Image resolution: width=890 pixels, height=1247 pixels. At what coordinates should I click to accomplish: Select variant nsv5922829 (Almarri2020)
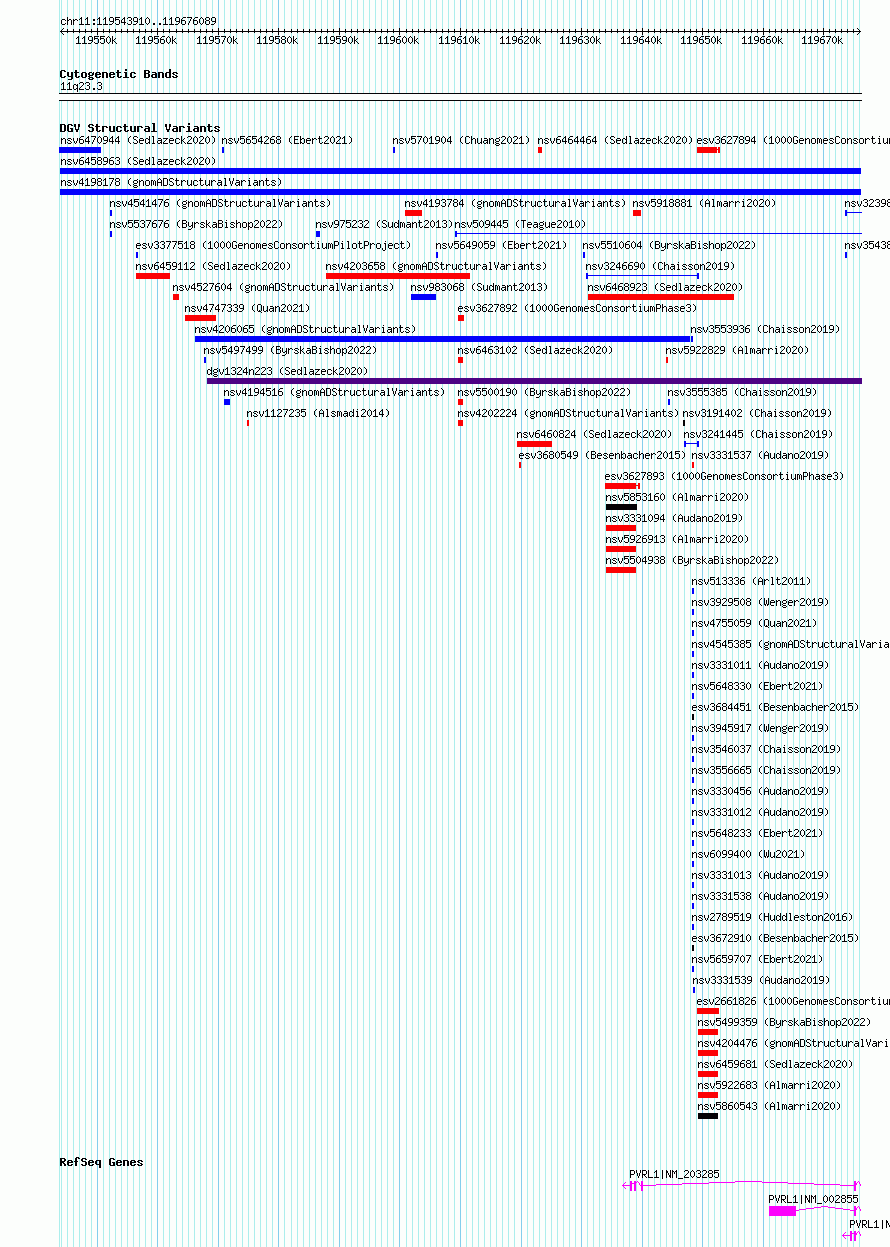click(x=737, y=350)
